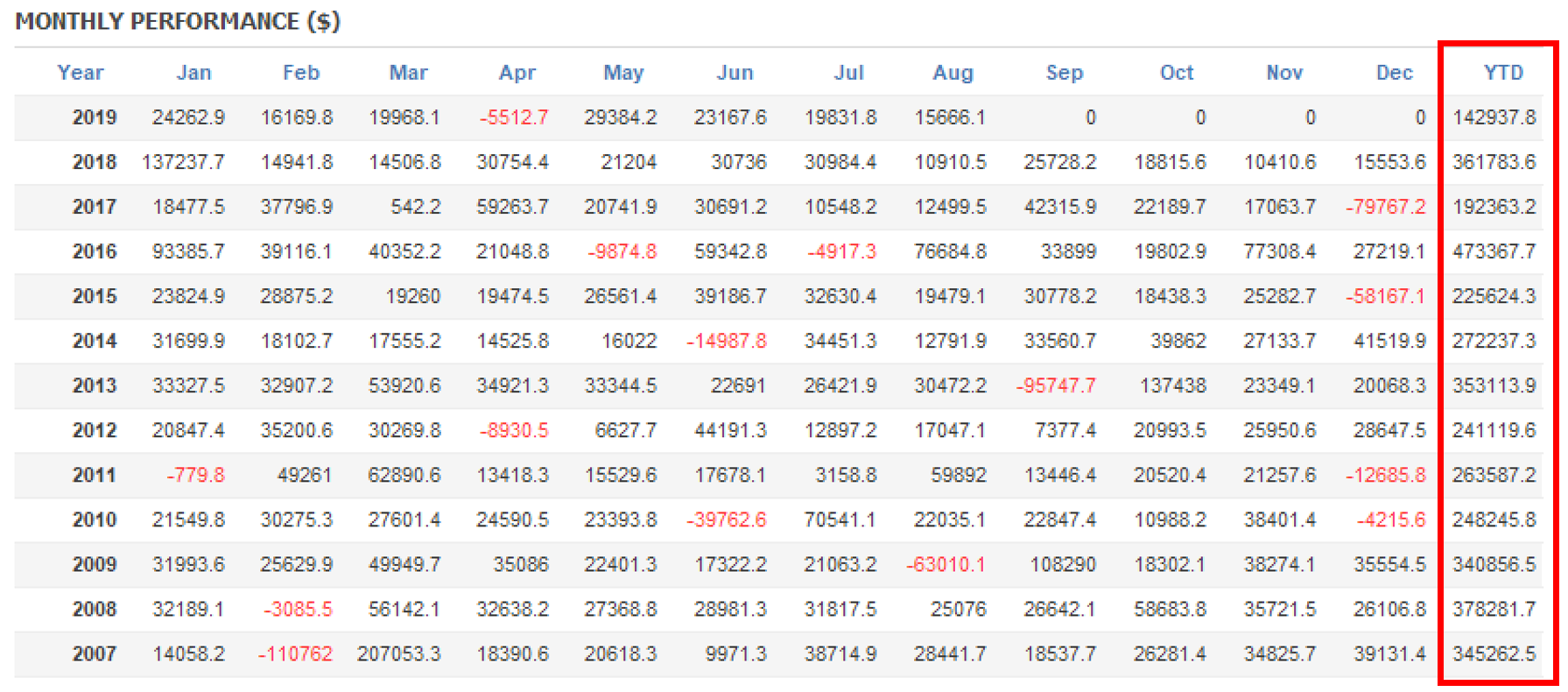Image resolution: width=1568 pixels, height=692 pixels.
Task: Select the 2019 YTD value 142937.8
Action: pyautogui.click(x=1494, y=117)
